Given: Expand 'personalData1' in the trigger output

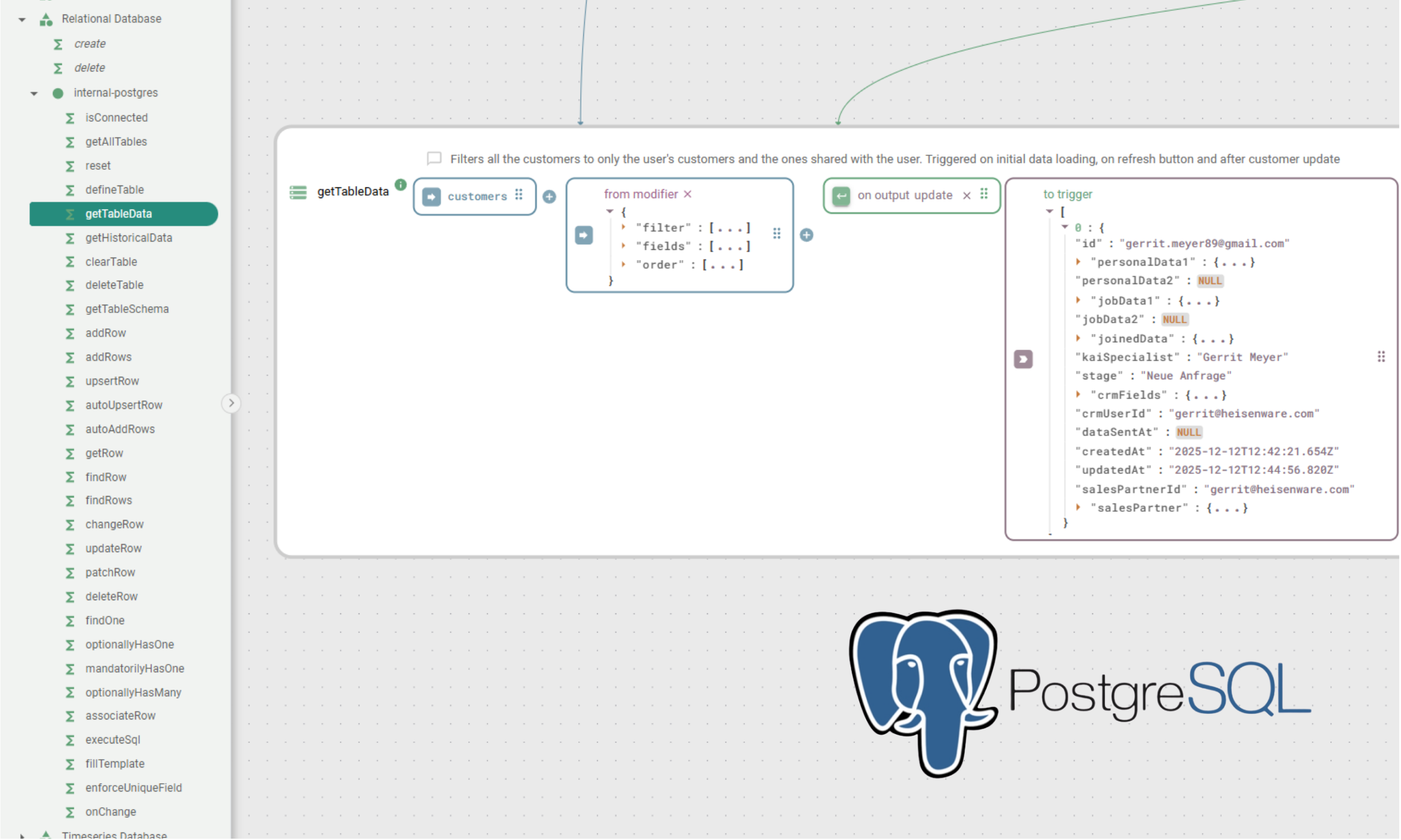Looking at the screenshot, I should coord(1079,261).
